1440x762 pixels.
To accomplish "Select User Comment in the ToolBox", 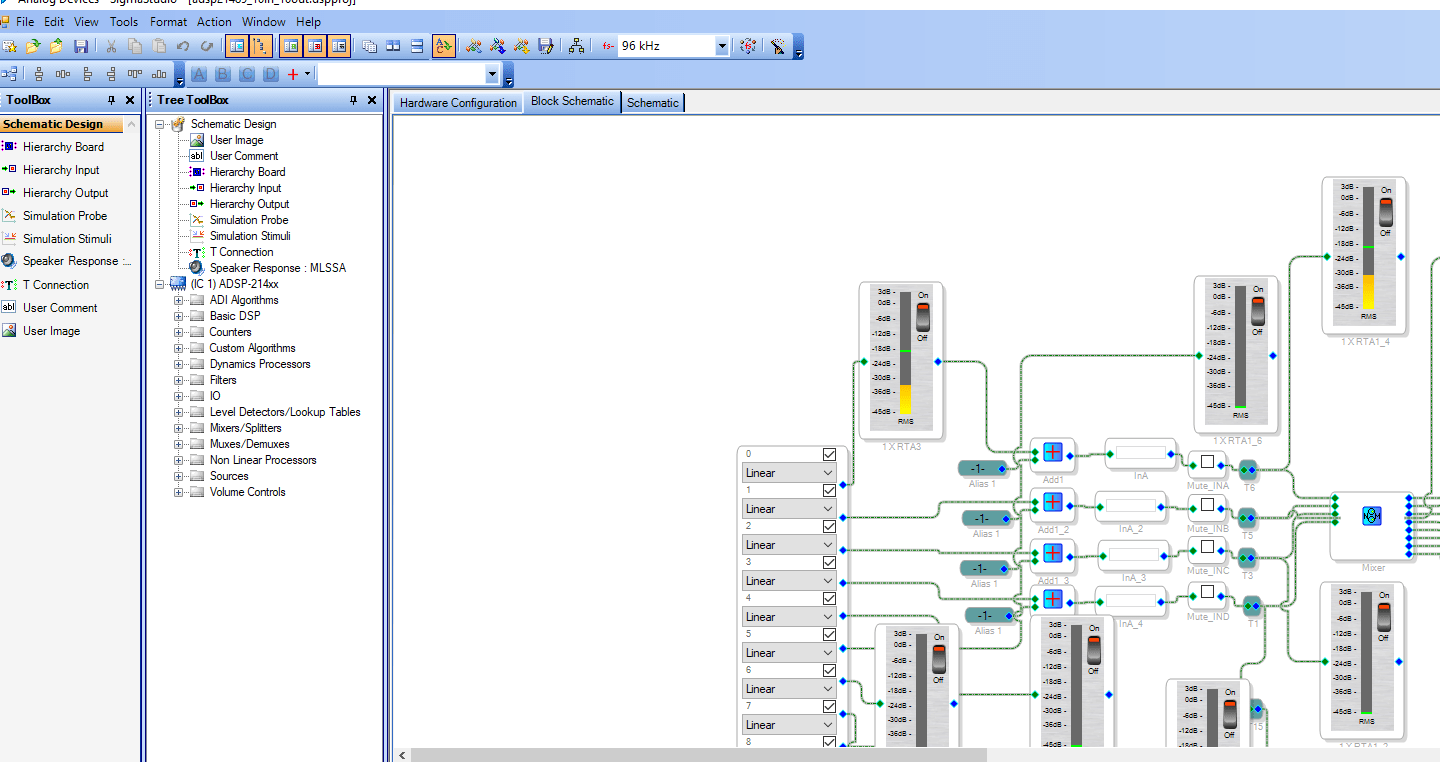I will pos(60,308).
